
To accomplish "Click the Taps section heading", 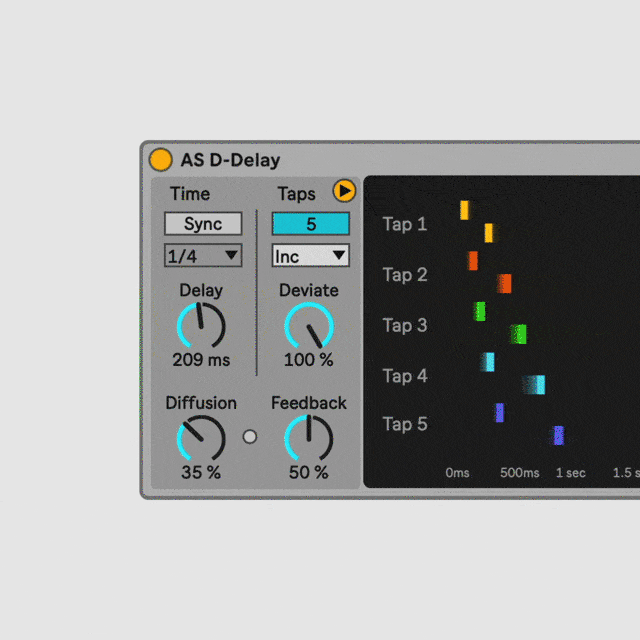I will click(x=296, y=194).
